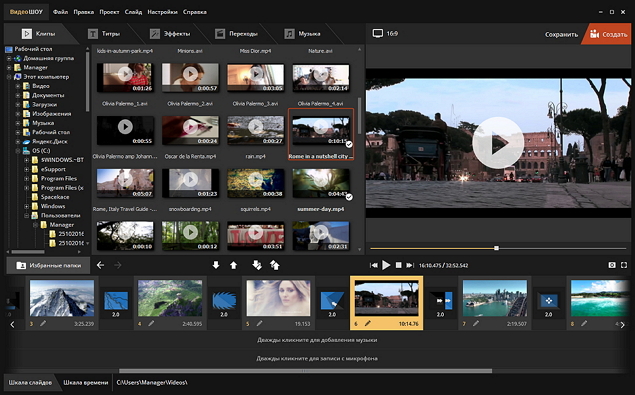Viewport: 635px width, 395px height.
Task: Jump to next slide in player
Action: click(410, 265)
